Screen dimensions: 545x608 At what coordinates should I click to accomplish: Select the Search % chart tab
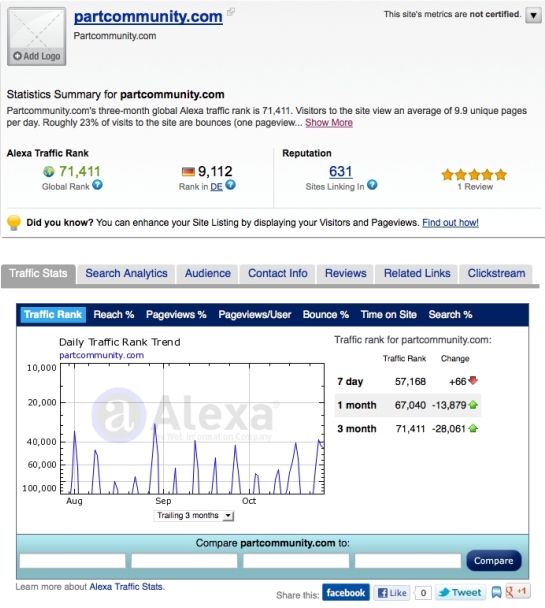click(x=450, y=314)
